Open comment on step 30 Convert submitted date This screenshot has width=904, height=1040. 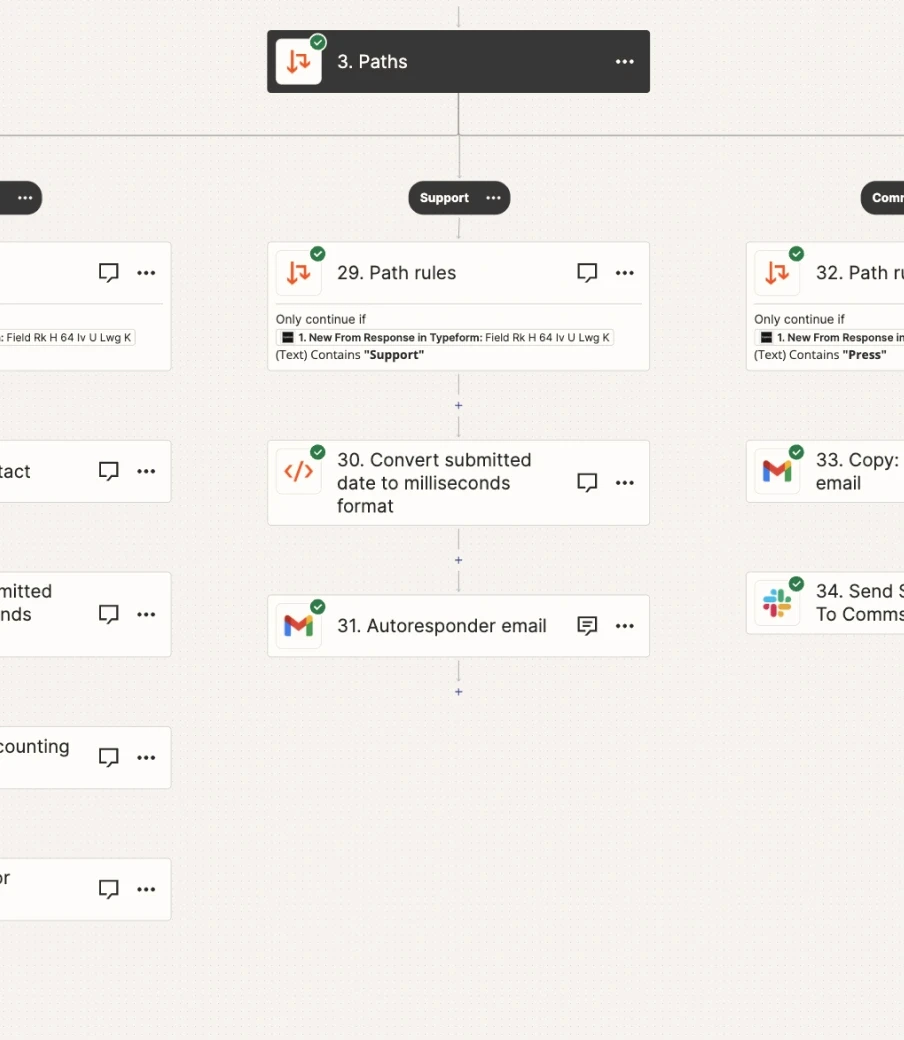(x=587, y=482)
